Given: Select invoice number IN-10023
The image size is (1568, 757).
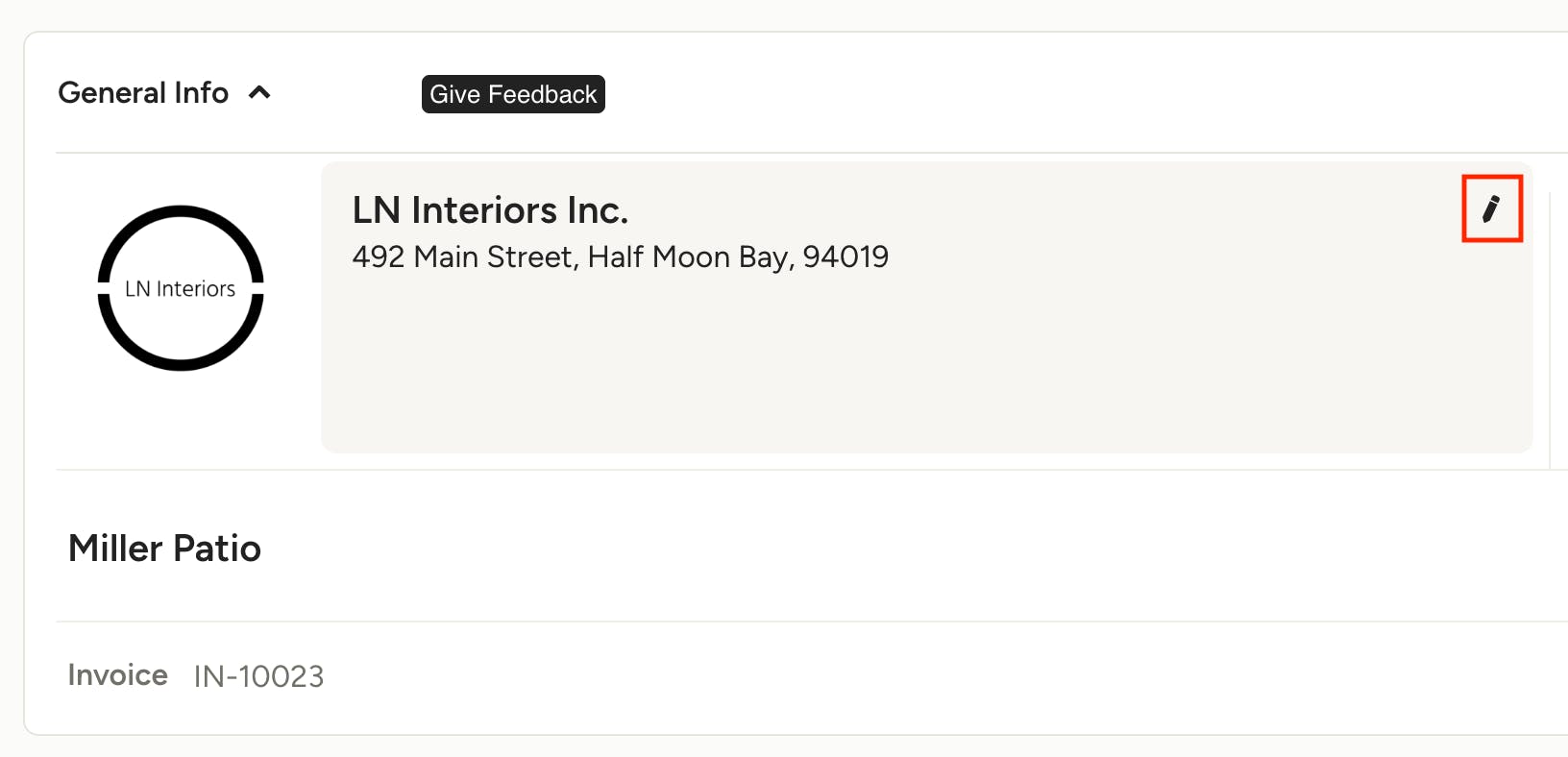Looking at the screenshot, I should click(258, 676).
